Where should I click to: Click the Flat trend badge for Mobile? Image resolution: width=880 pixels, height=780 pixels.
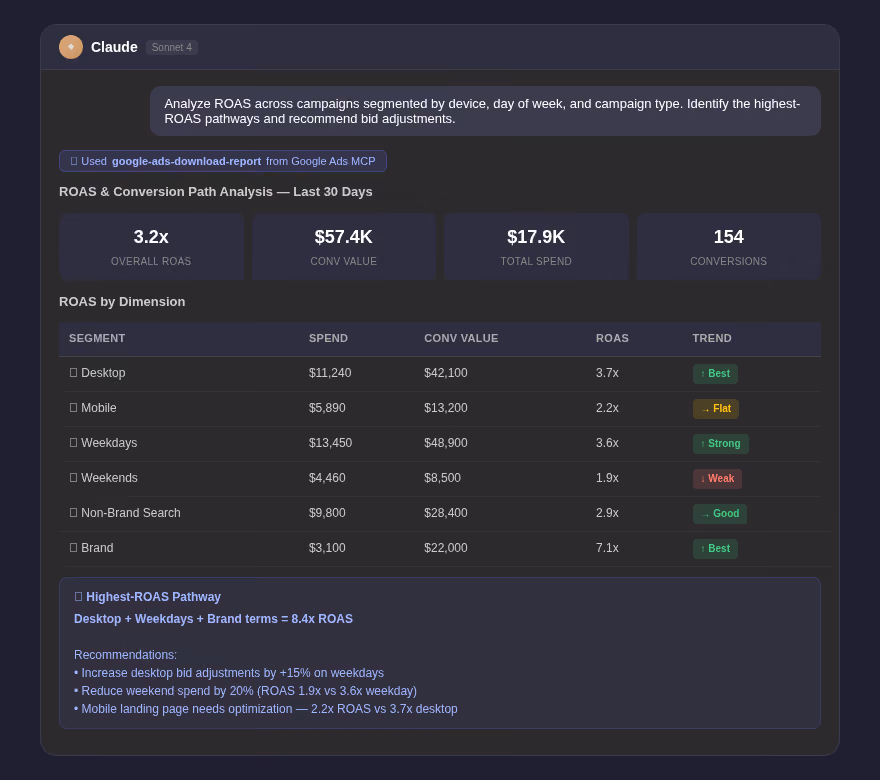tap(716, 409)
